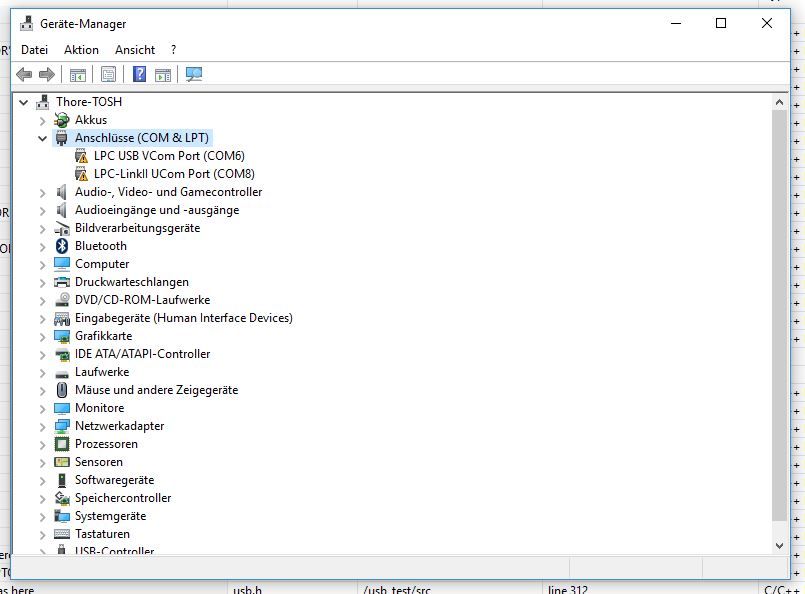Click the Grafikkarte icon
Viewport: 805px width, 594px height.
tap(62, 336)
